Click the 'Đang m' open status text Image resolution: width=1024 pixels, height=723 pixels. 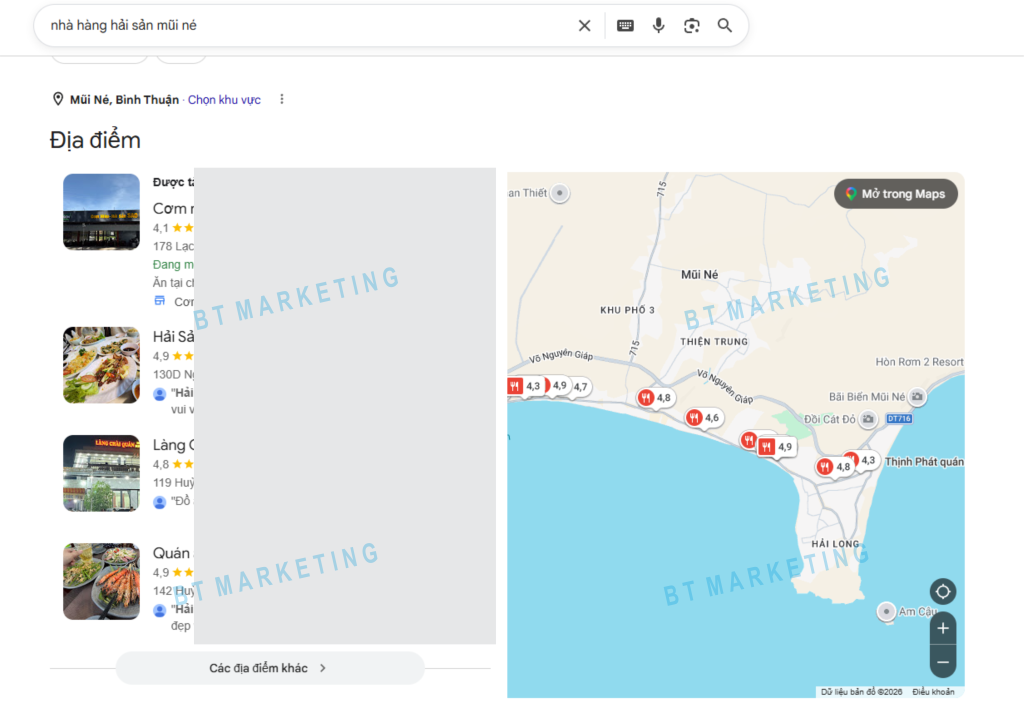pyautogui.click(x=173, y=265)
